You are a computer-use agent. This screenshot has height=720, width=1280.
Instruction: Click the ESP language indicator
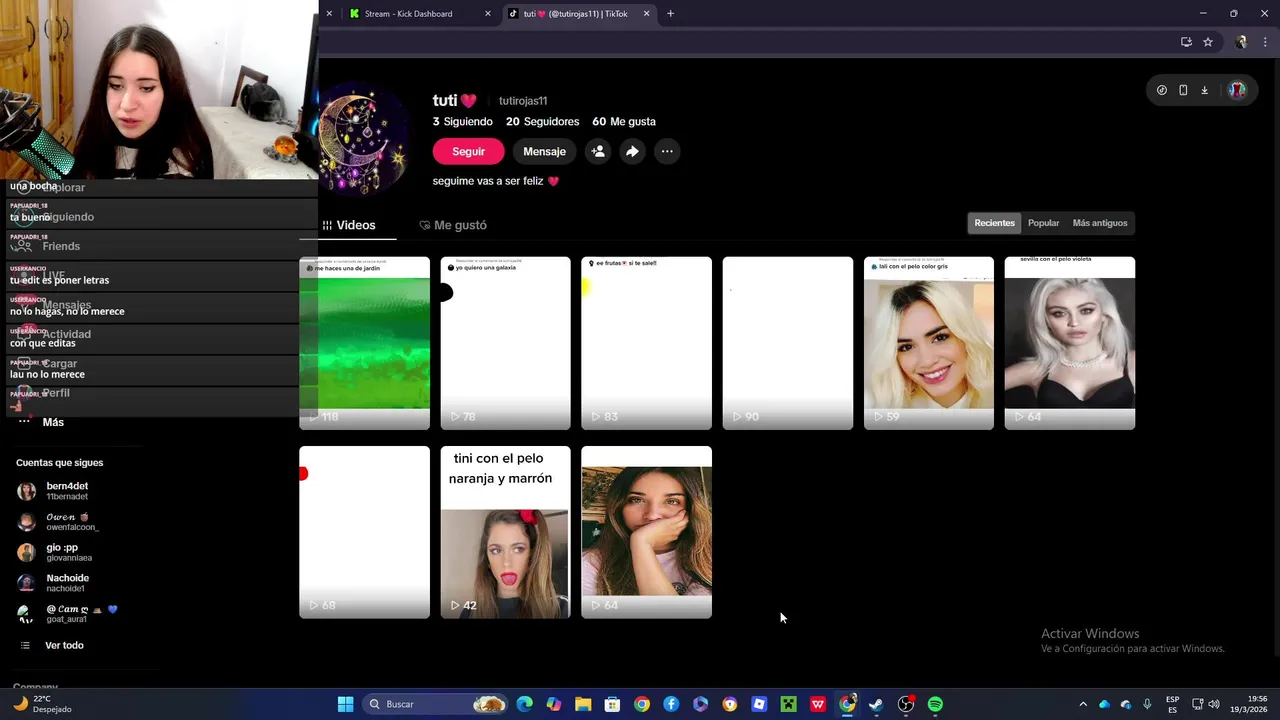1172,704
